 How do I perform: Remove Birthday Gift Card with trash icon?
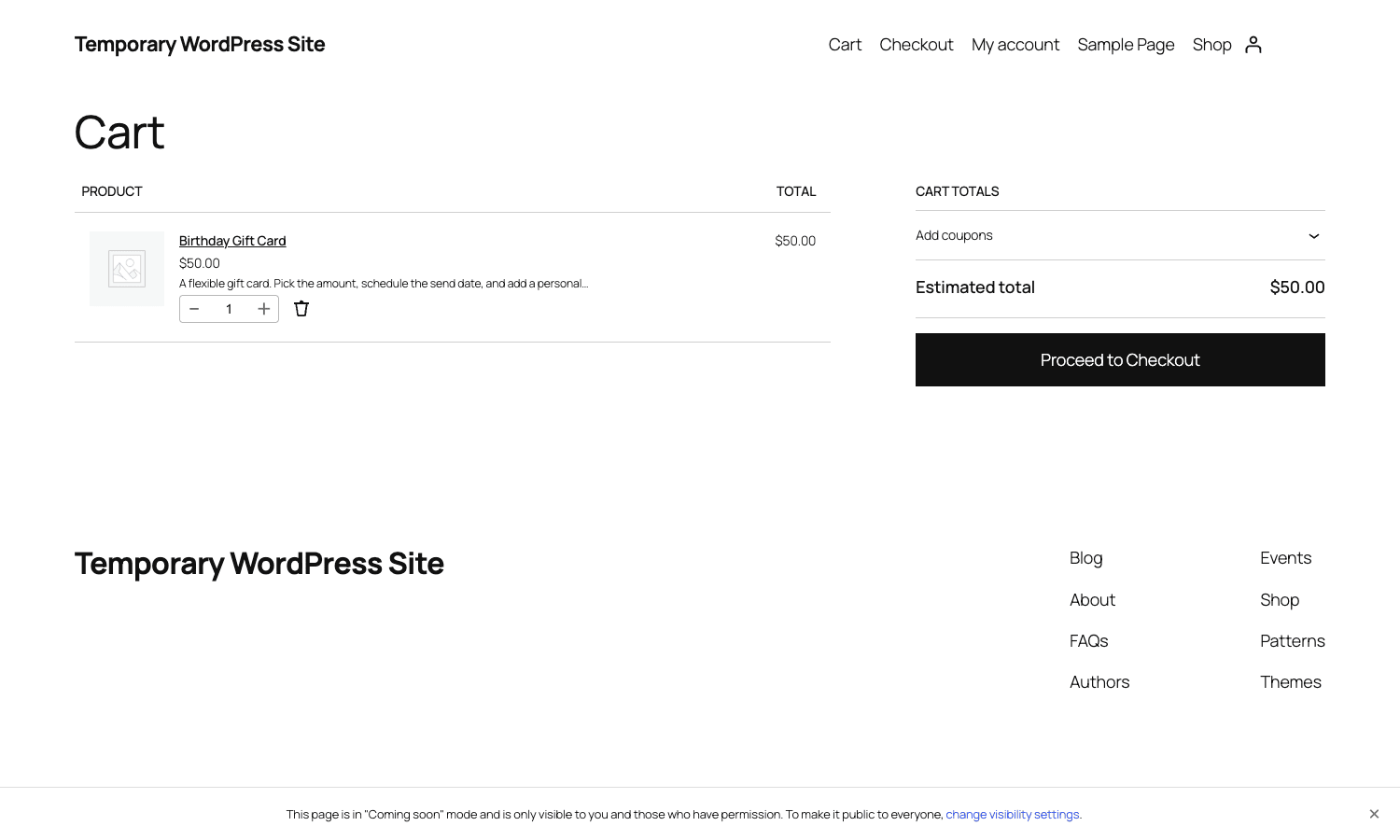point(301,309)
